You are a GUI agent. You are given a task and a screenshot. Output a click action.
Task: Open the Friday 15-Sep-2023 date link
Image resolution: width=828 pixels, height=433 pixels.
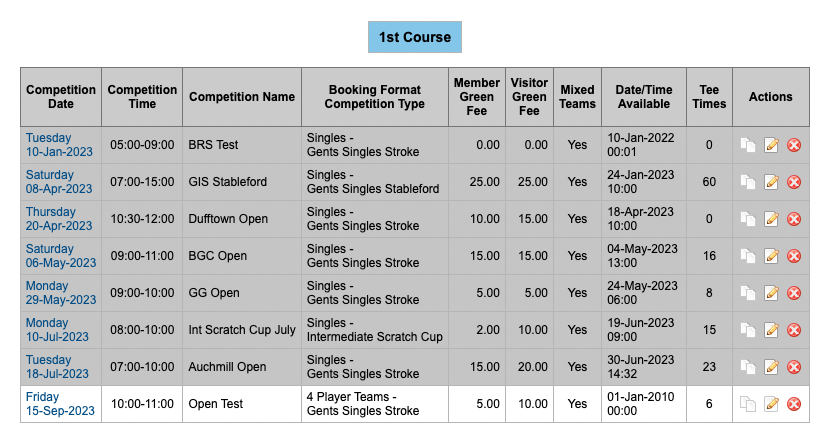(60, 404)
